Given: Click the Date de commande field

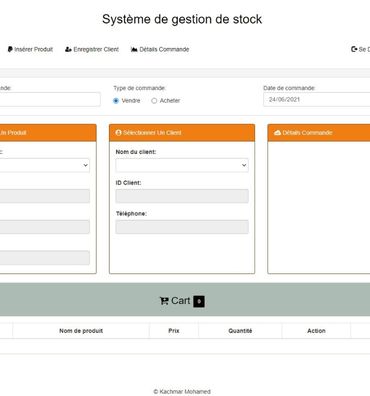Looking at the screenshot, I should (317, 99).
